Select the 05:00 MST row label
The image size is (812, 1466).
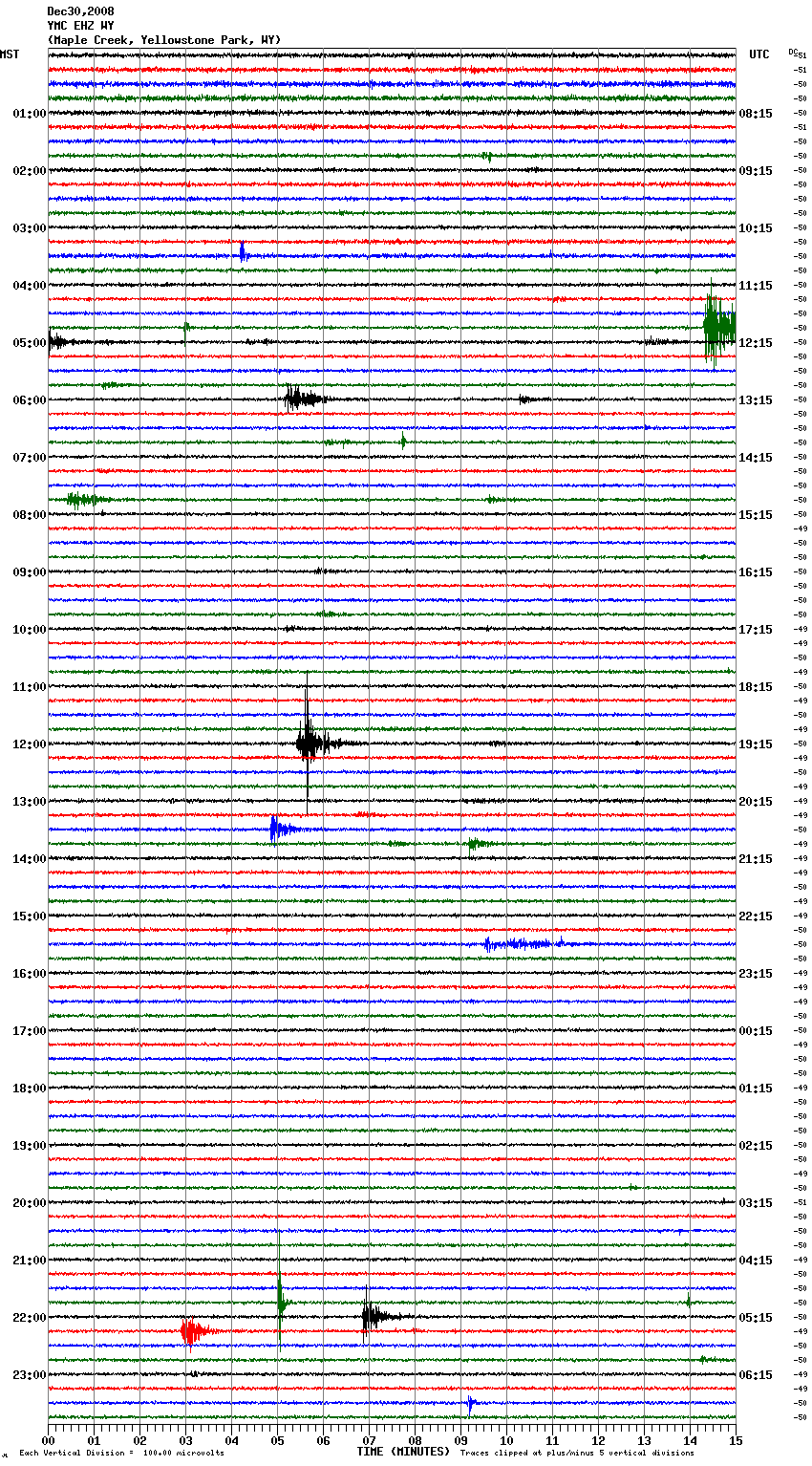point(29,343)
